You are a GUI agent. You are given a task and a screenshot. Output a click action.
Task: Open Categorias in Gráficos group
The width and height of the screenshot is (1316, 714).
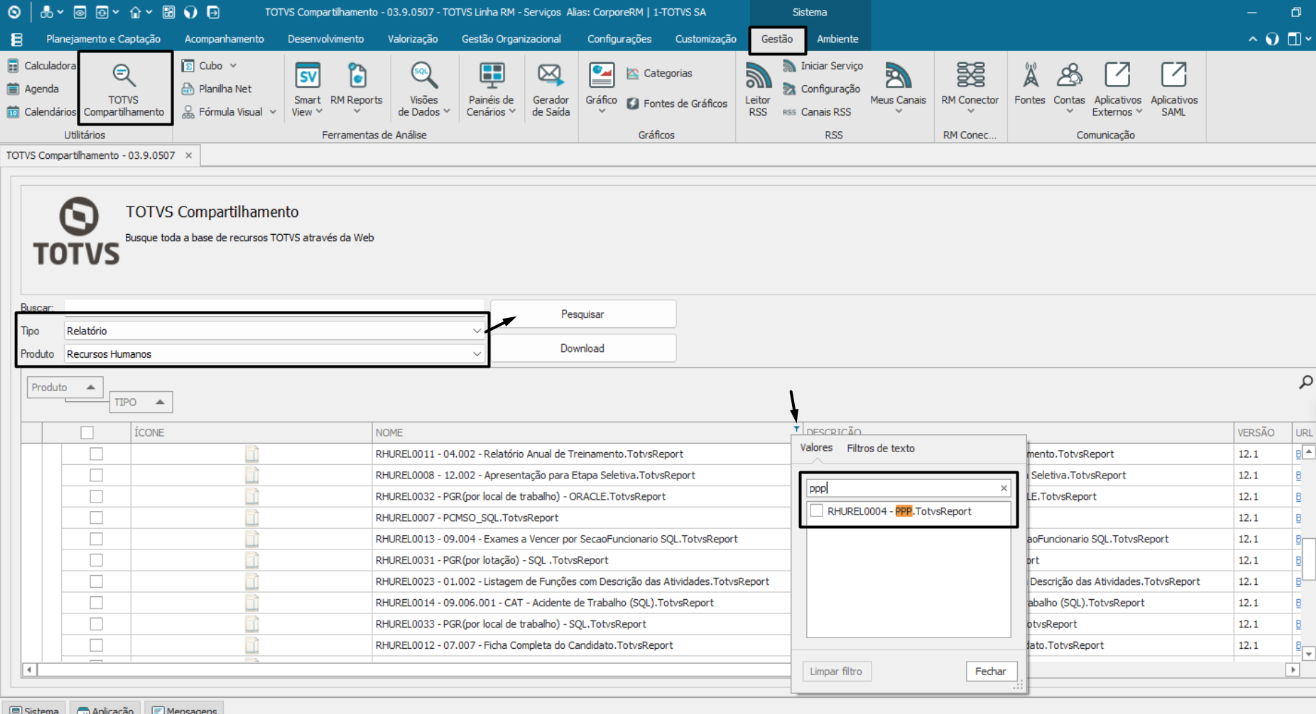click(x=659, y=73)
